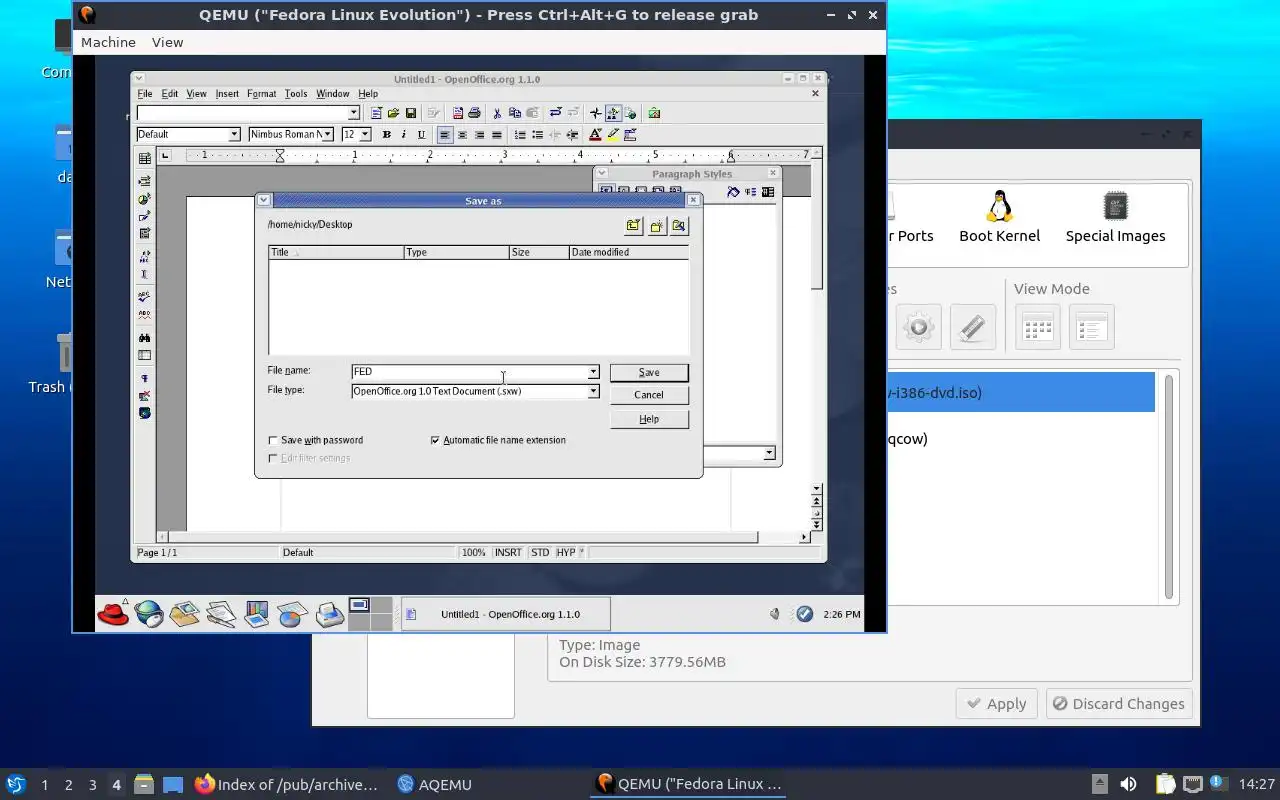This screenshot has width=1280, height=800.
Task: Click the Increase Indent icon
Action: [x=572, y=135]
